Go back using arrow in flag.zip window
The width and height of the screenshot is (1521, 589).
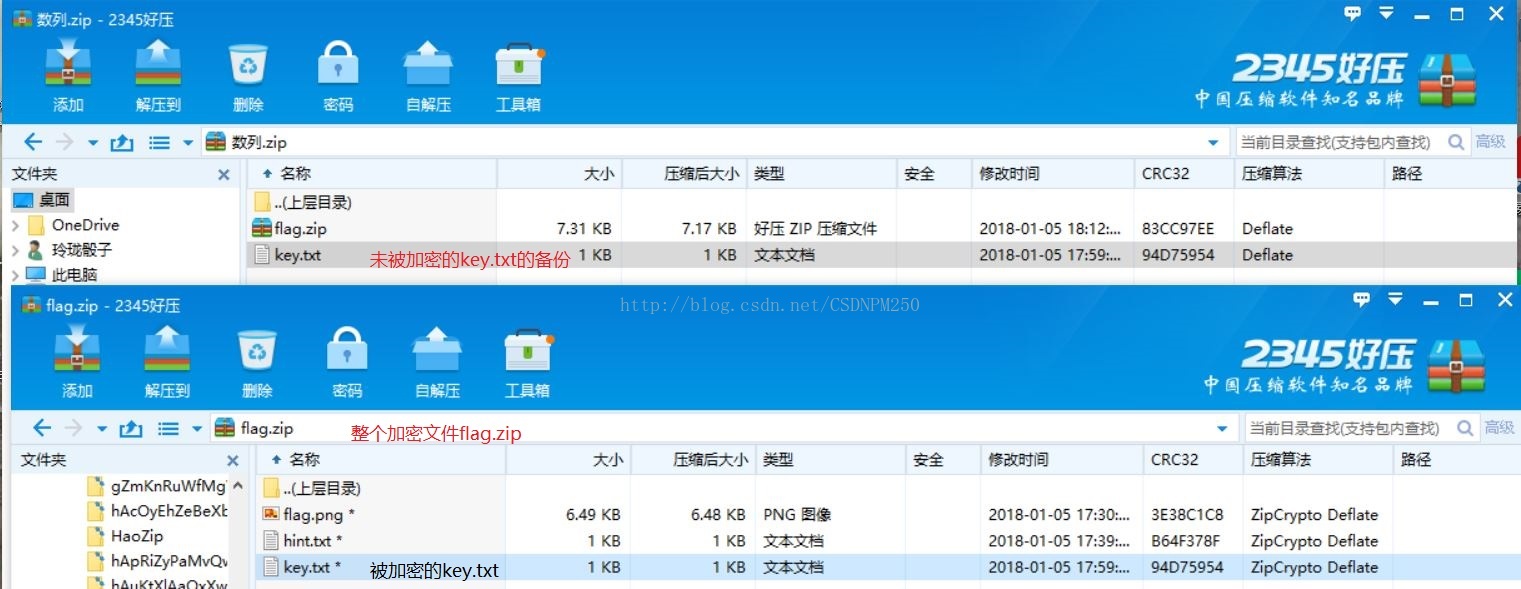[42, 429]
